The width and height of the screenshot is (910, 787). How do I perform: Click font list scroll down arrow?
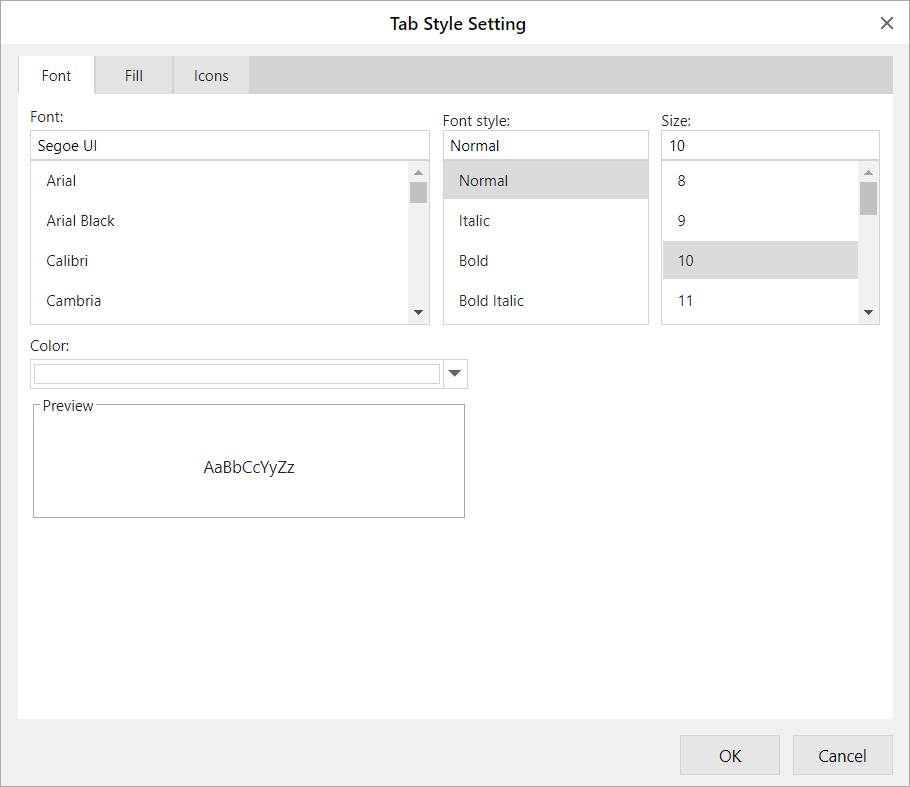click(x=418, y=312)
